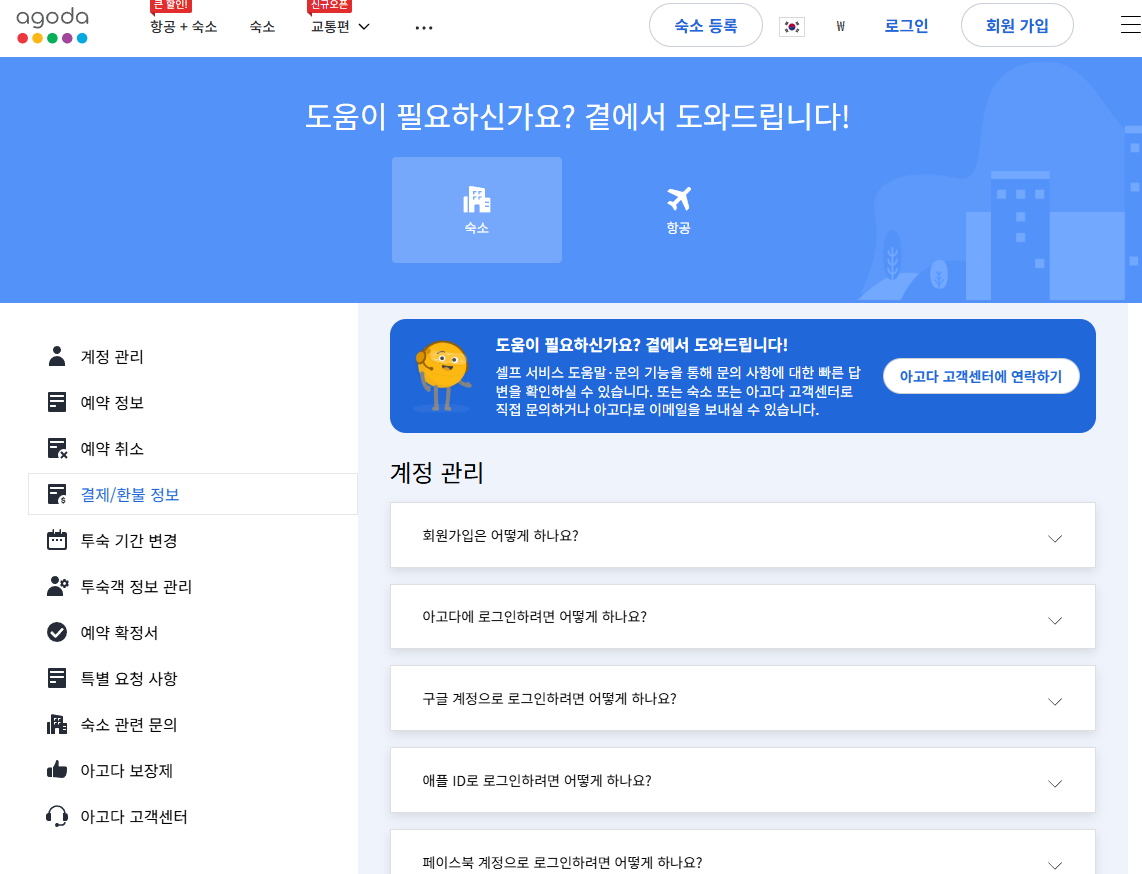Screen dimensions: 1142x874
Task: Click the person icon for 계정 관리
Action: pos(57,356)
